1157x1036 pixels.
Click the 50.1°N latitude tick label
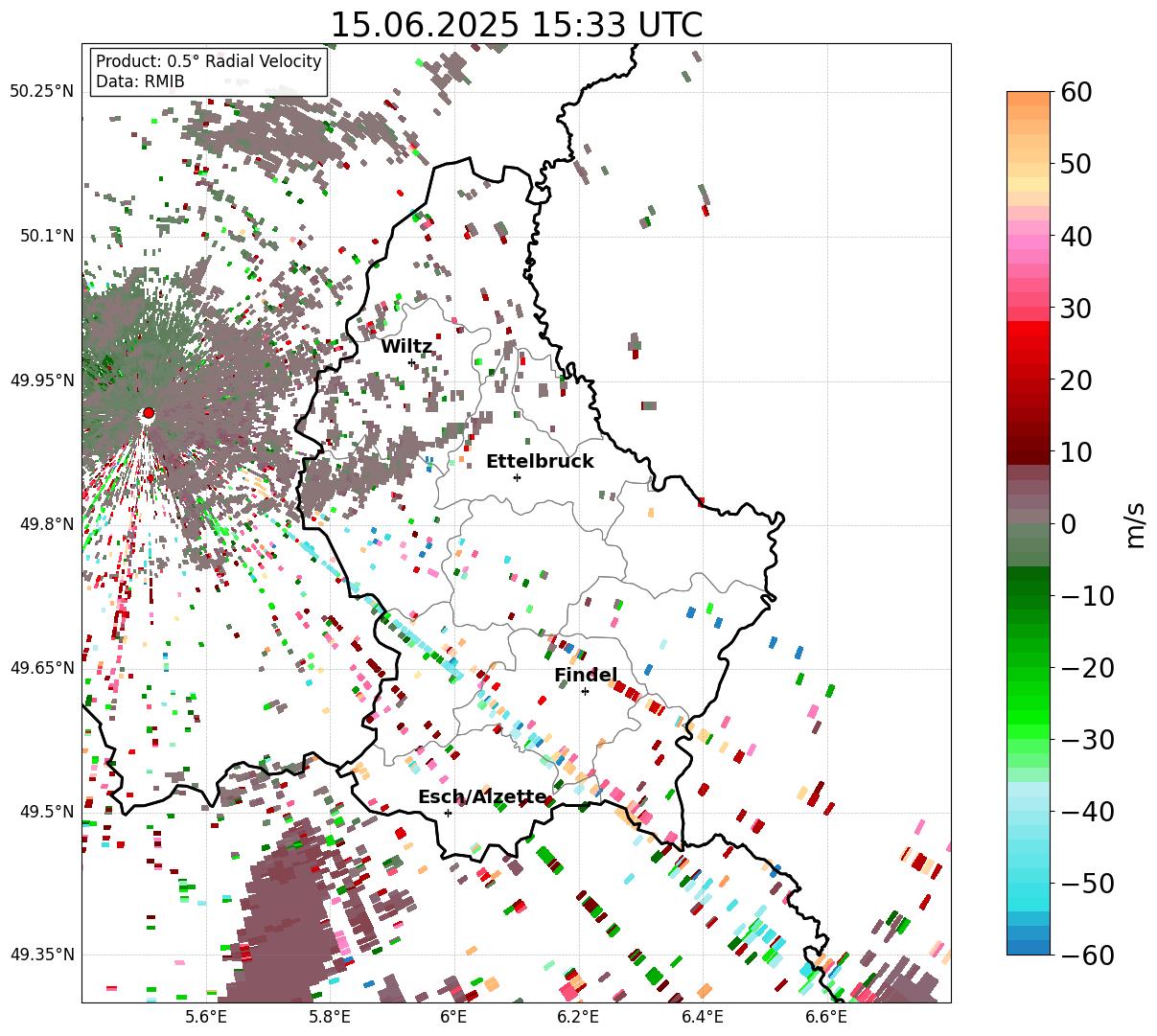pos(46,236)
